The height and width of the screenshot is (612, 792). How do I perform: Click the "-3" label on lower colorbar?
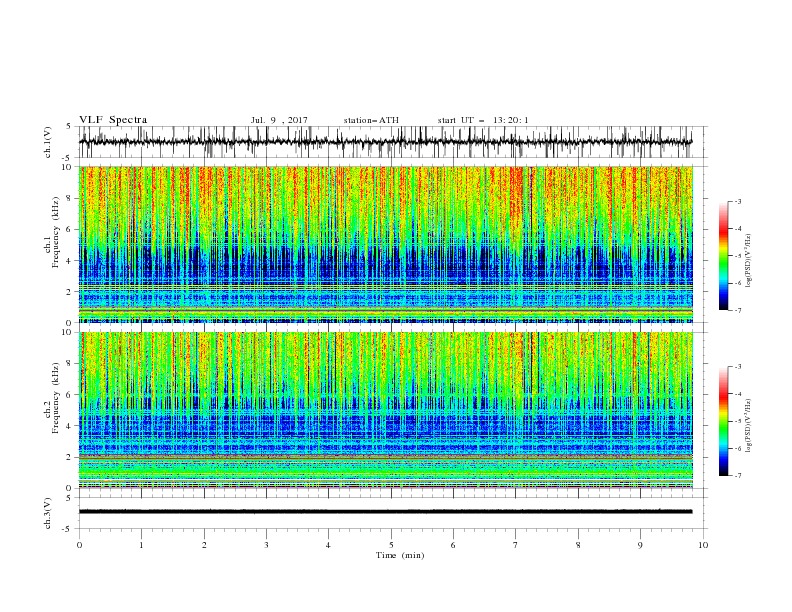738,367
